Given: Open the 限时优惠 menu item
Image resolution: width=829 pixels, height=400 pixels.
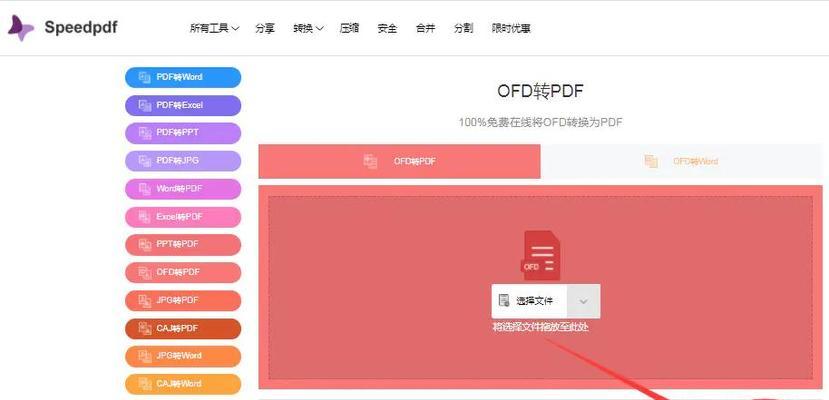Looking at the screenshot, I should point(511,29).
